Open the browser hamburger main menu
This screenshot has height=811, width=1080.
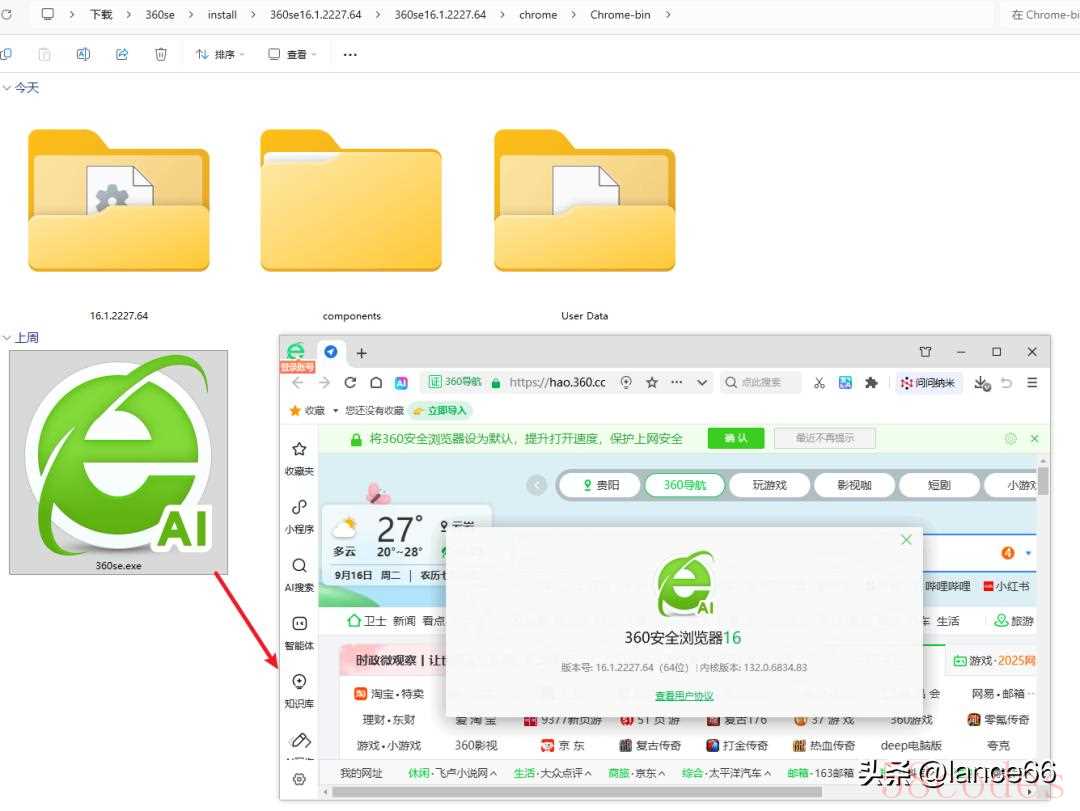click(1032, 382)
